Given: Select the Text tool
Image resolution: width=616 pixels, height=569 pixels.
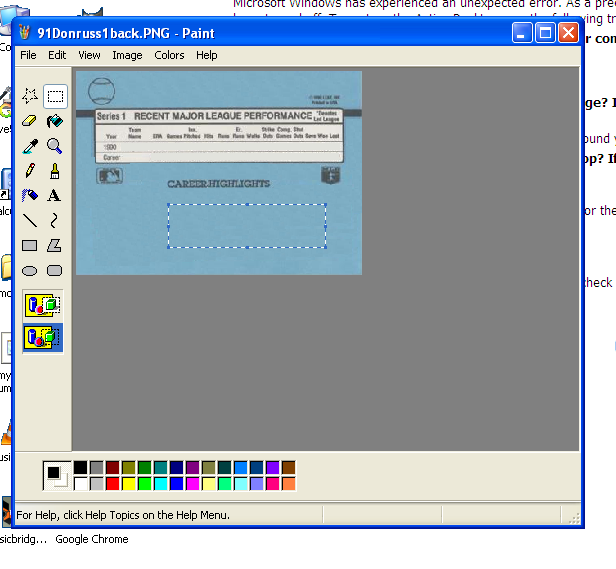Looking at the screenshot, I should click(55, 196).
